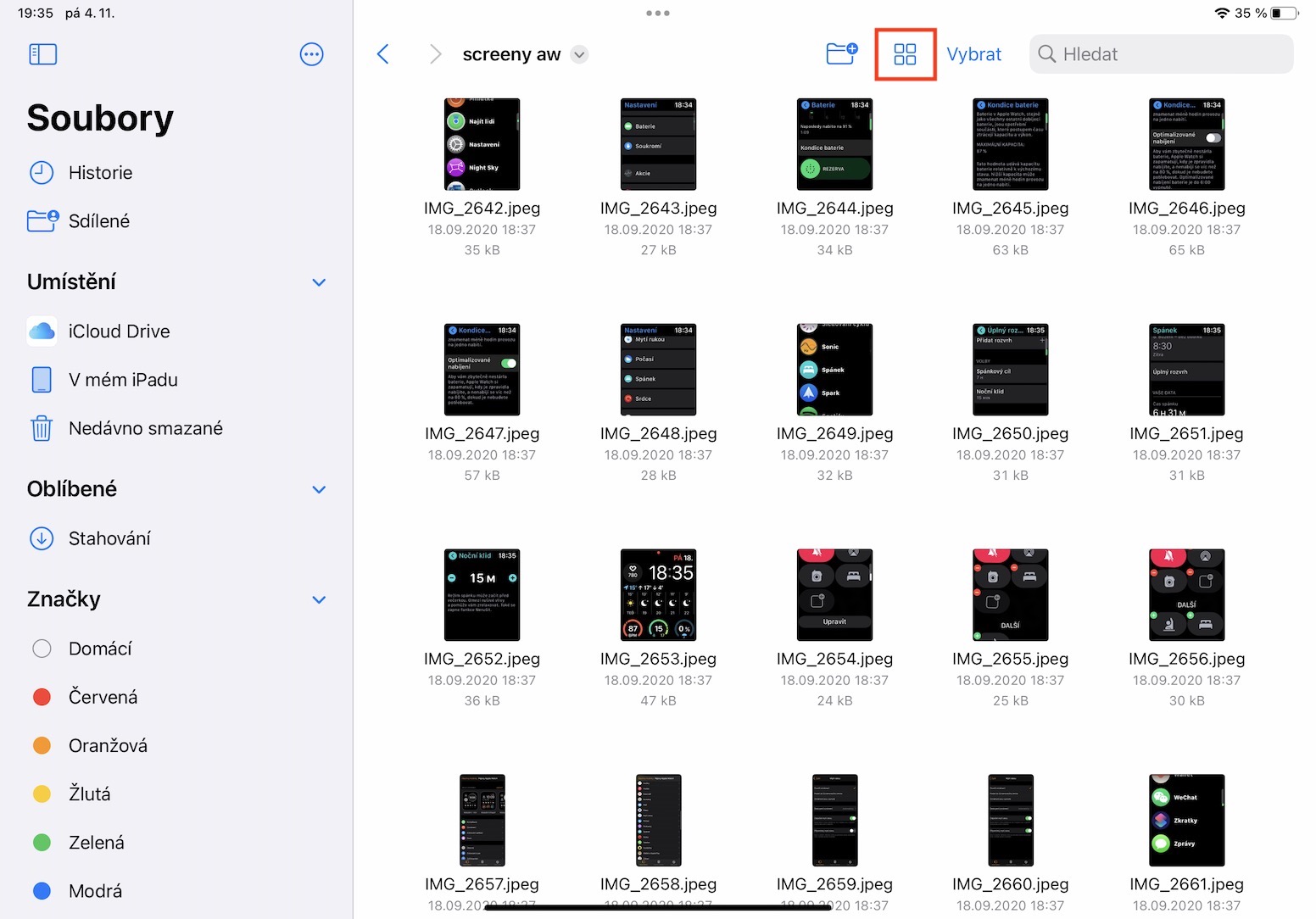Viewport: 1316px width, 919px height.
Task: Open thumbnail of IMG_2658.jpeg
Action: (658, 821)
